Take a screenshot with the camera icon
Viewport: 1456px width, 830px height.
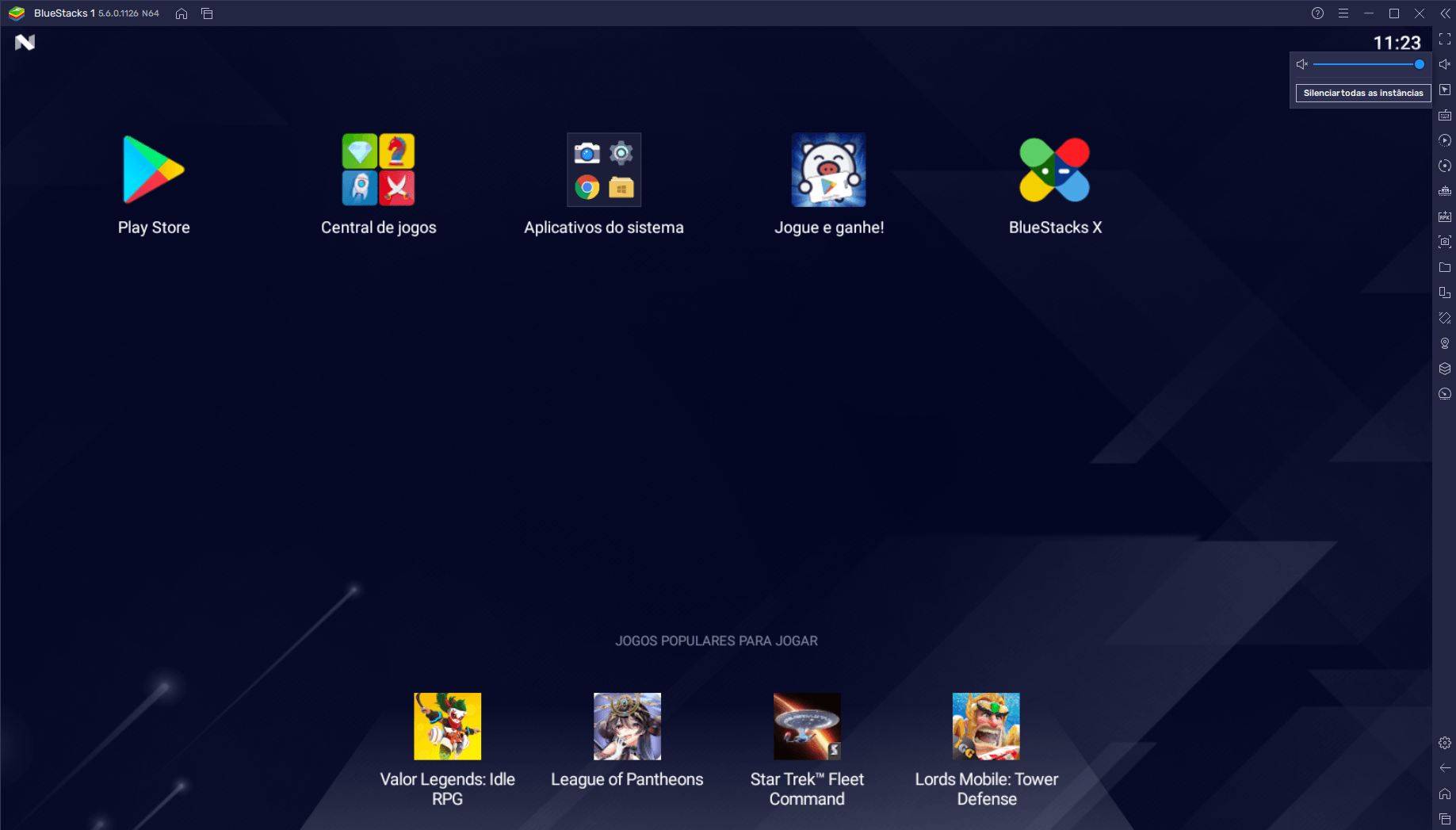[1445, 242]
